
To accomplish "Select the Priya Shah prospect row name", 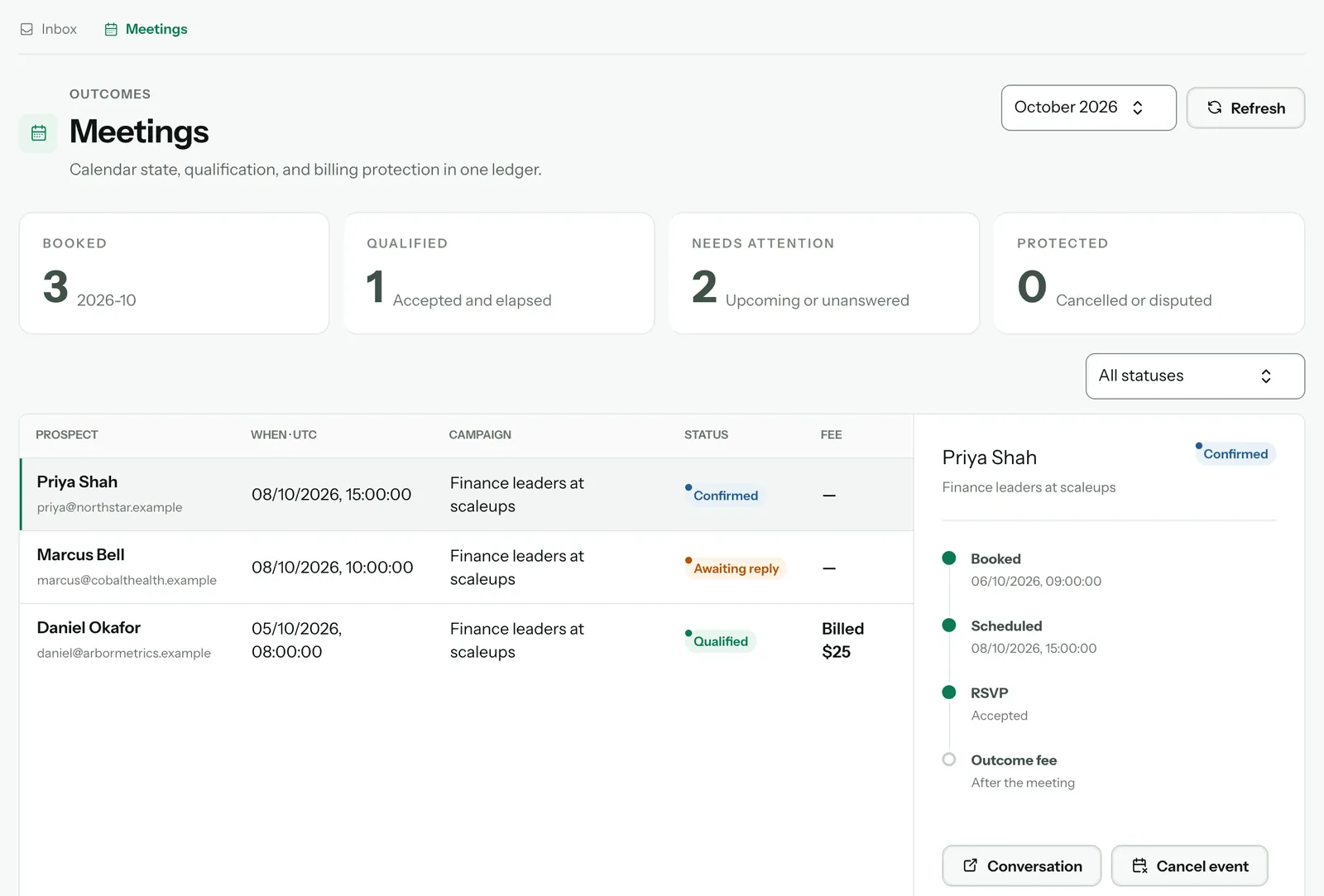I will click(x=77, y=482).
